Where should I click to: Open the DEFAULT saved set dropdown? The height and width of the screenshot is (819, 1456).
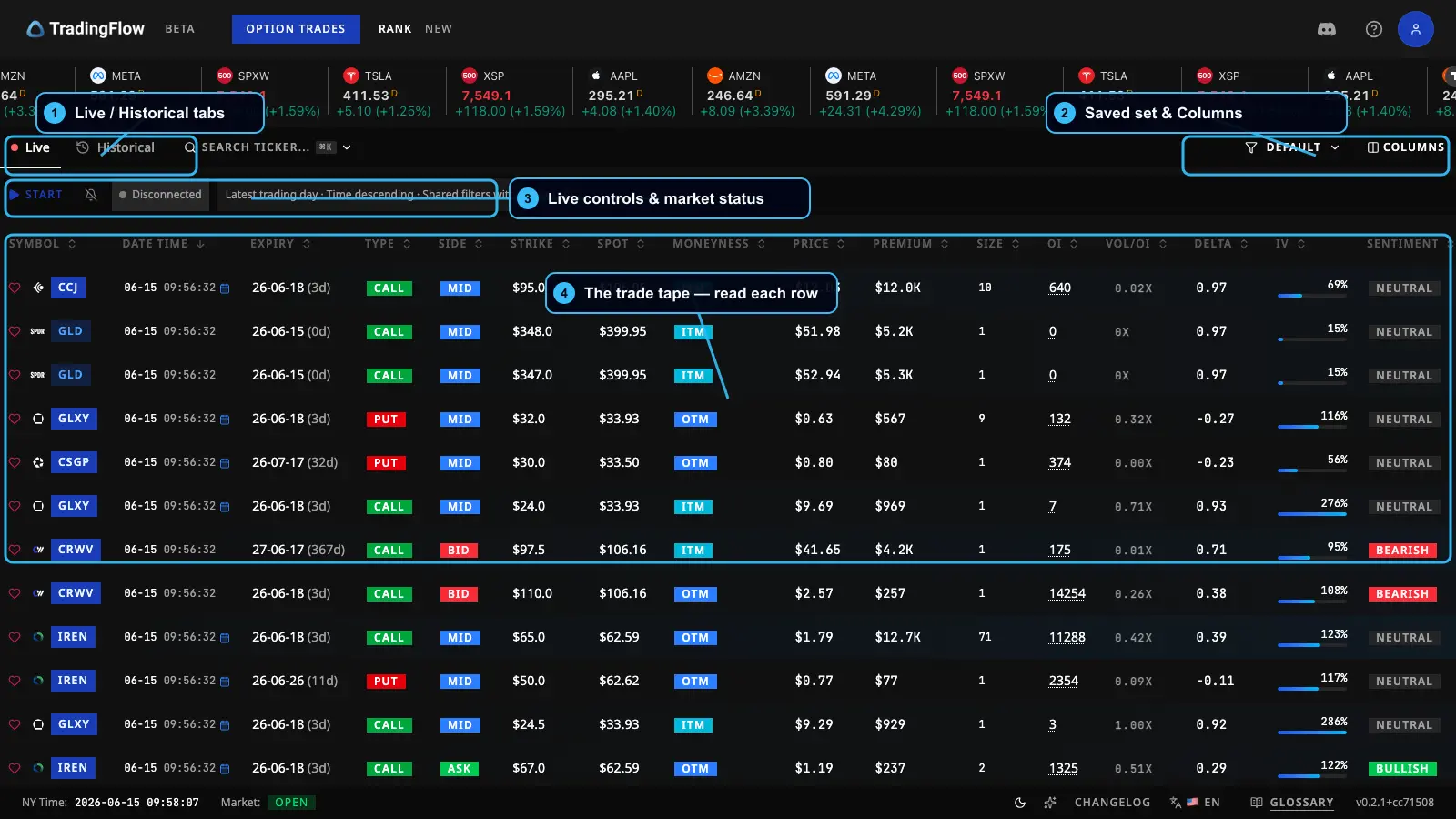(x=1292, y=147)
